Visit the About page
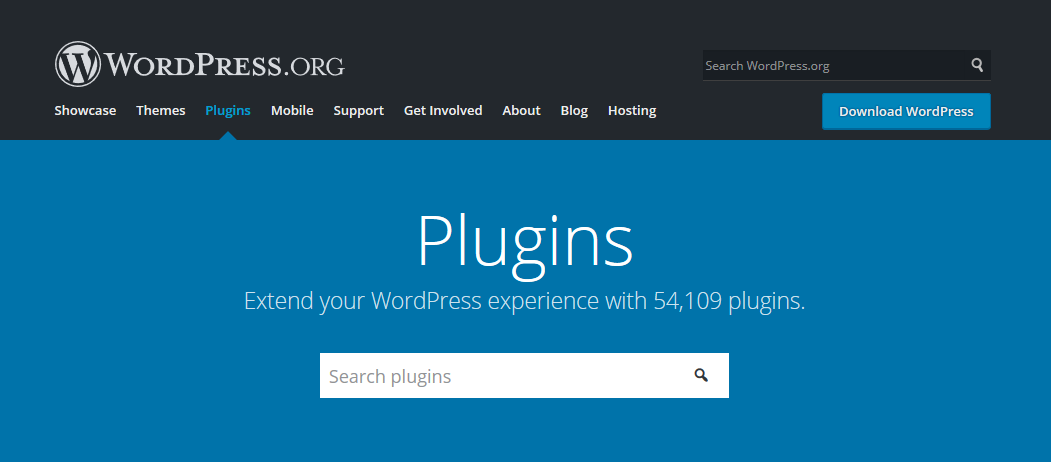Screen dimensions: 1051x465 (x=521, y=111)
